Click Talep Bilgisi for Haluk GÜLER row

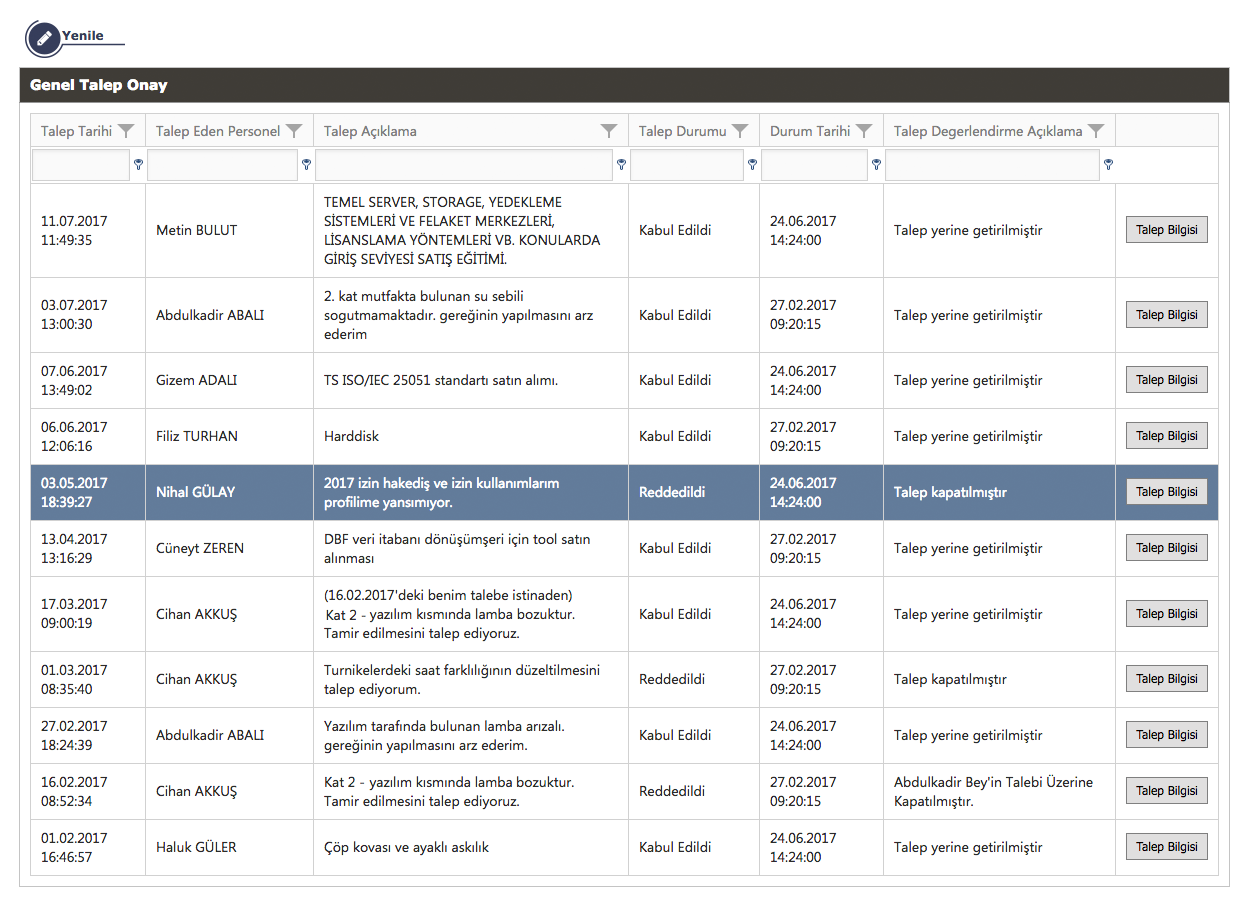1166,847
